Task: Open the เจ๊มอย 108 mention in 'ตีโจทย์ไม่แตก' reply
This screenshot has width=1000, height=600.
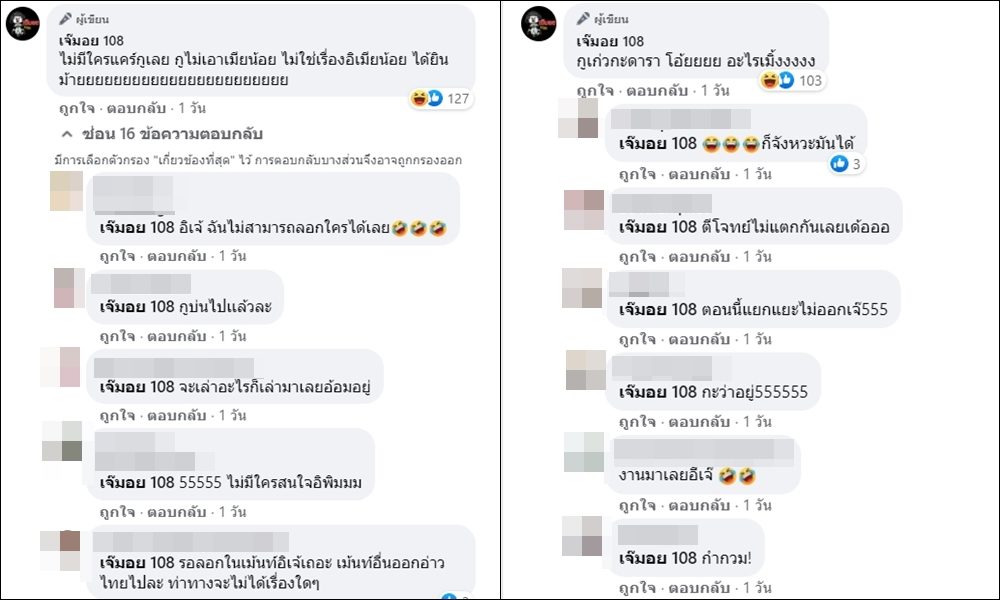Action: pyautogui.click(x=658, y=226)
